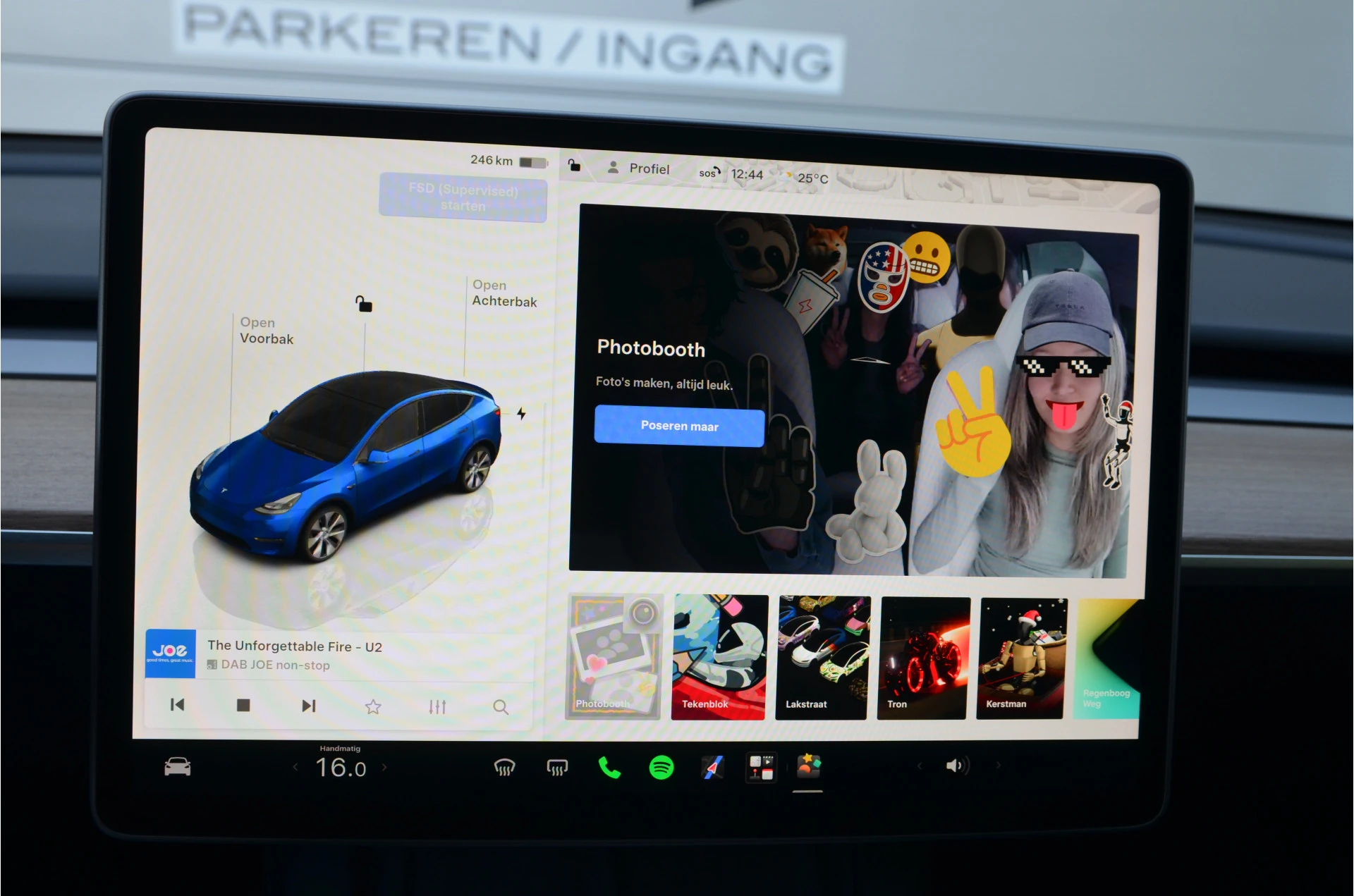The image size is (1354, 896).
Task: Select the Photobooth toybox tile
Action: coord(614,656)
